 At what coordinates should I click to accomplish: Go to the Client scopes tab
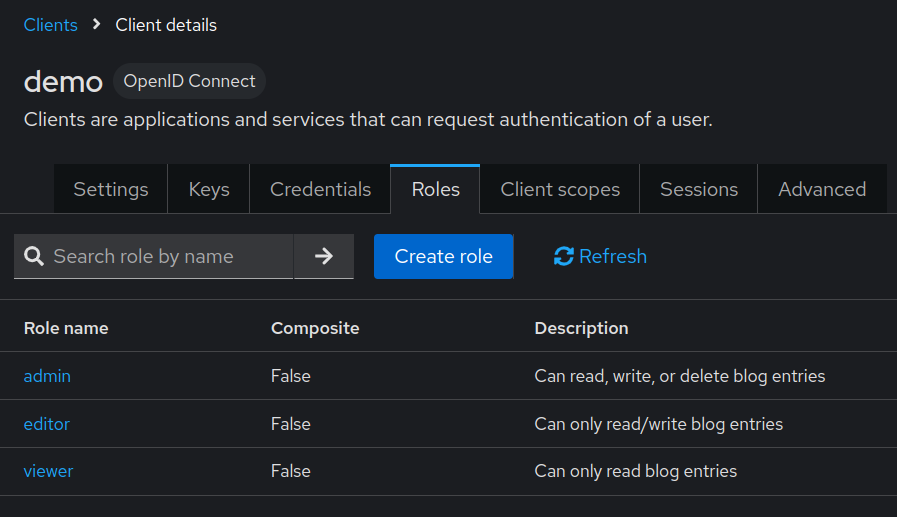coord(560,189)
